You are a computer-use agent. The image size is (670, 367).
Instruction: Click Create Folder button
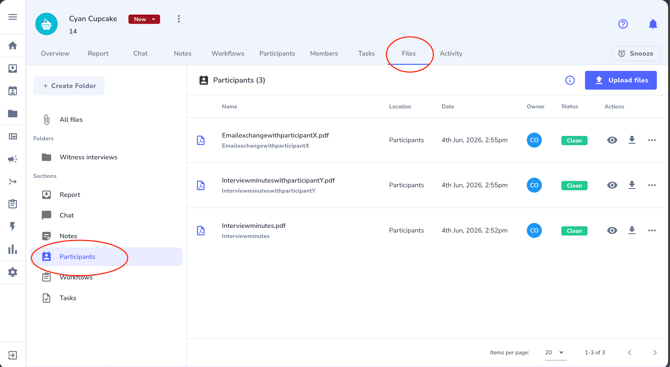(x=69, y=86)
